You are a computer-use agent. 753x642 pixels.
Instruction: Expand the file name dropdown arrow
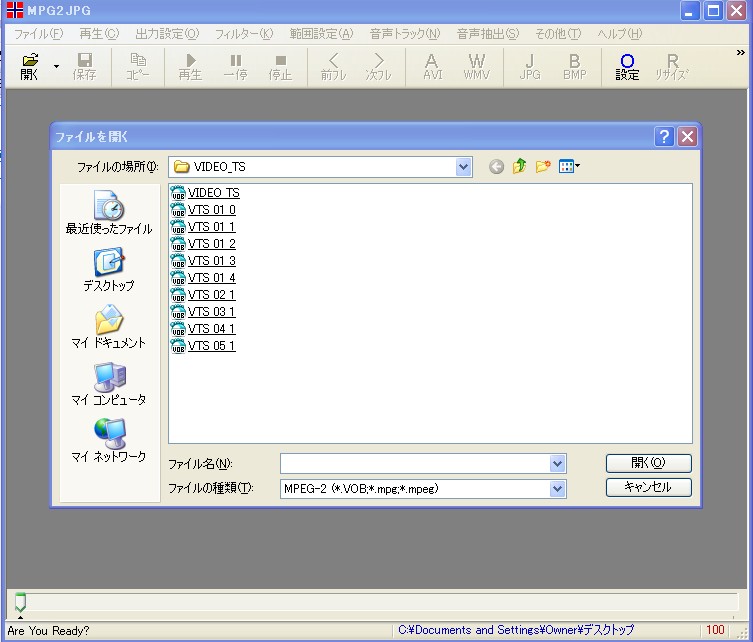point(558,464)
